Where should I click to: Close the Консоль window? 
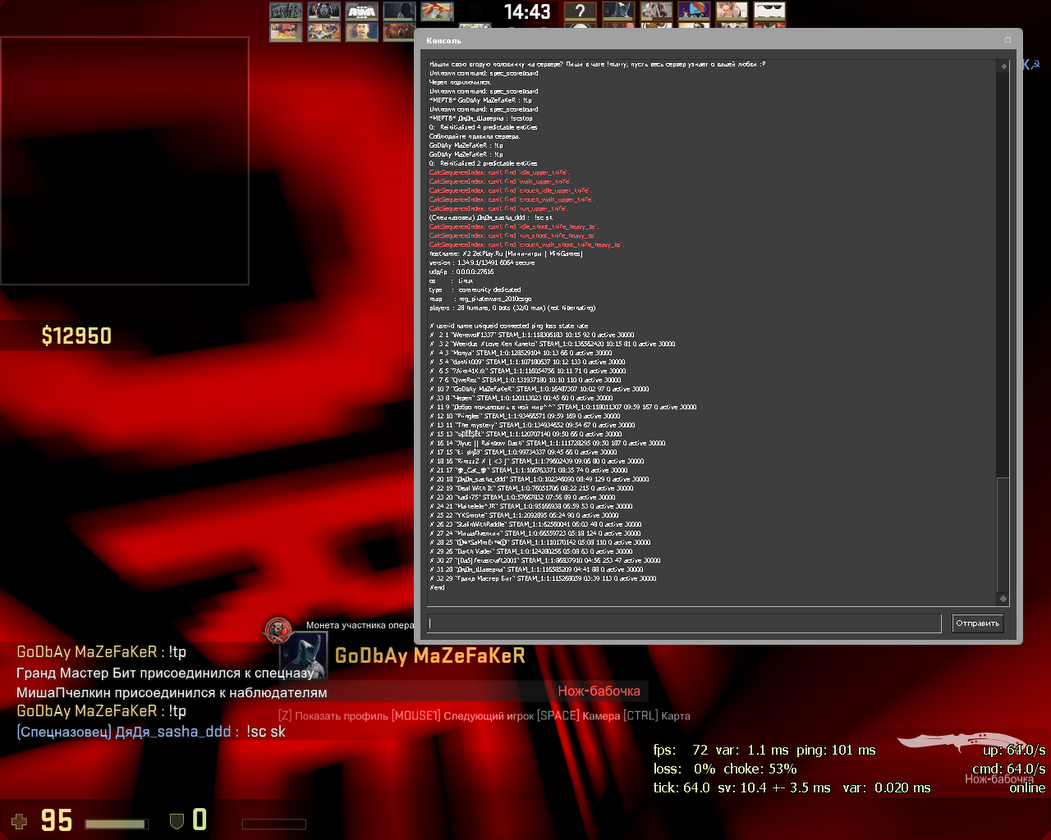[x=1008, y=40]
